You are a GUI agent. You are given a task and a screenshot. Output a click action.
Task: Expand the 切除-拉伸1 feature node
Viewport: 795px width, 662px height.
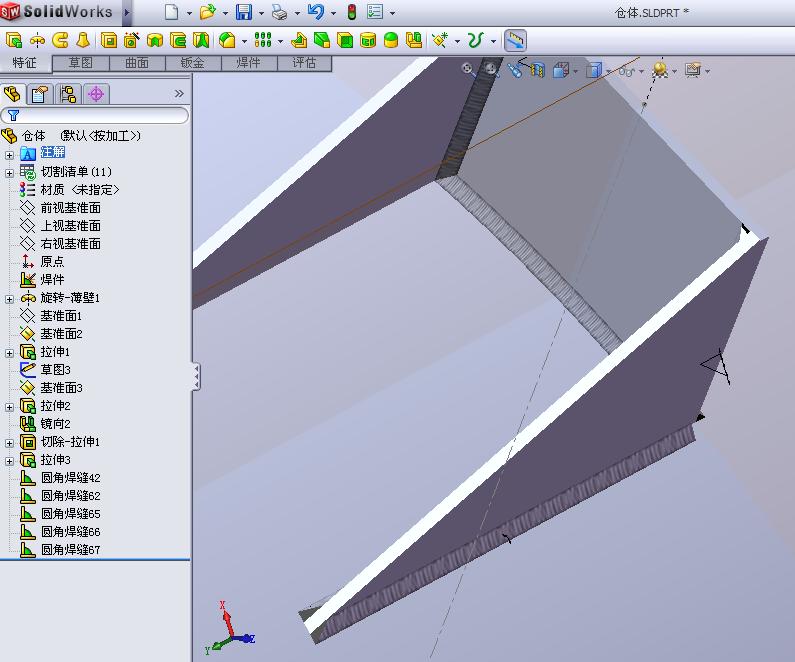(9, 443)
